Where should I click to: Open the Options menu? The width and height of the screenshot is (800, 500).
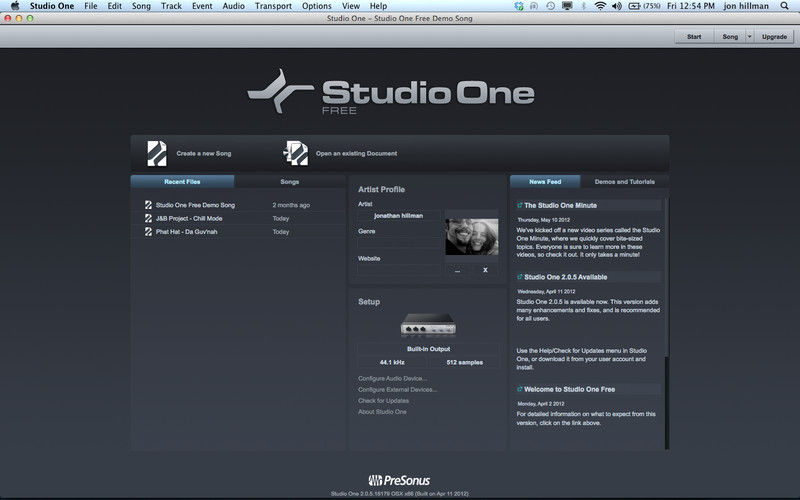[x=316, y=6]
